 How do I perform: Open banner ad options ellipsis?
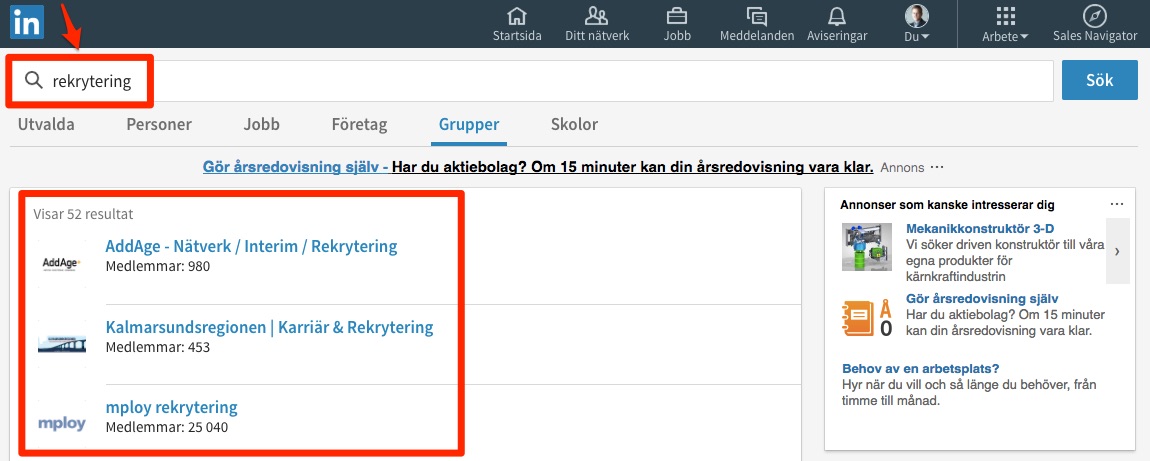coord(937,167)
